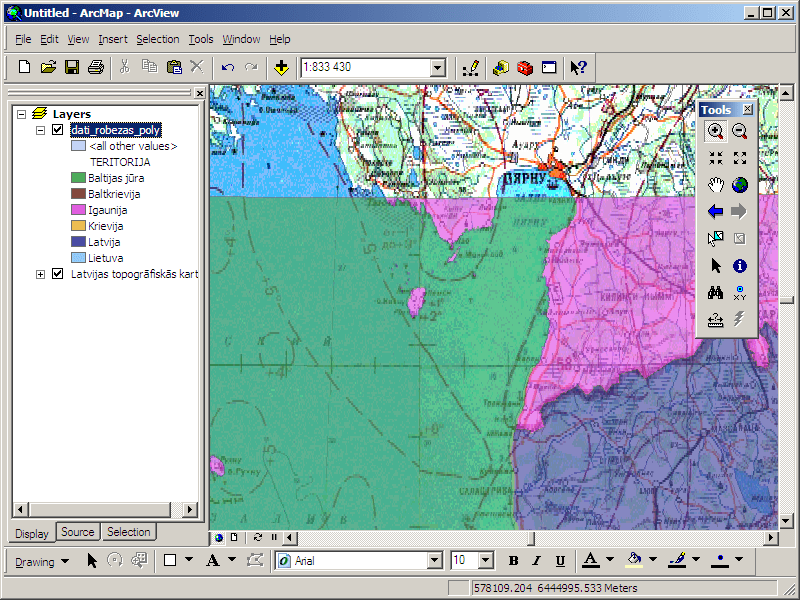
Task: Go back to previous extent
Action: [x=715, y=211]
